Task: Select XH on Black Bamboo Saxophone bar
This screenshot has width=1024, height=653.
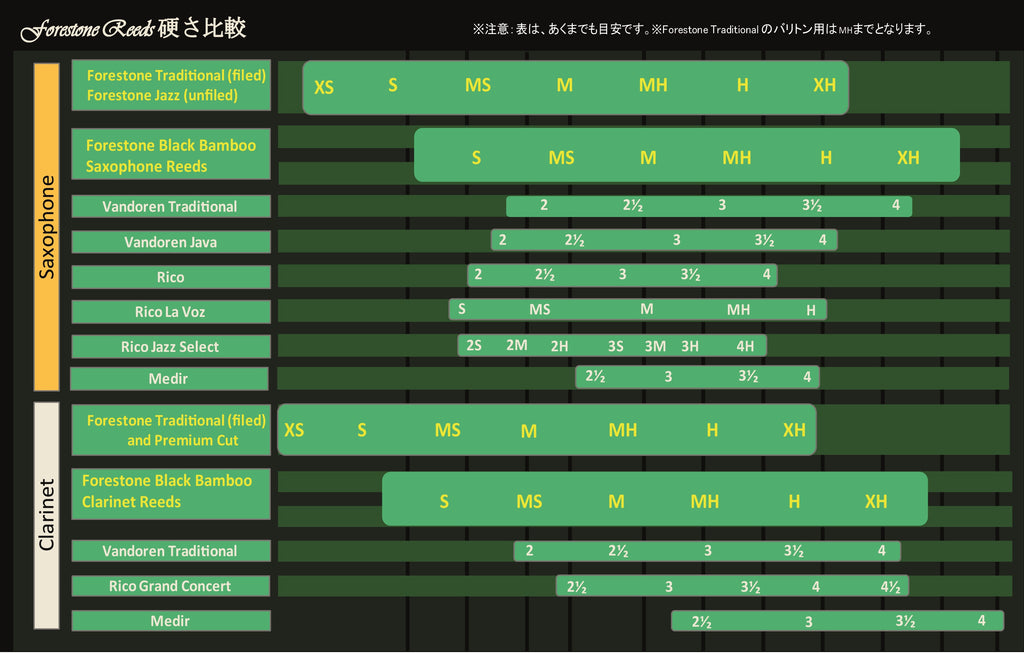Action: [907, 157]
